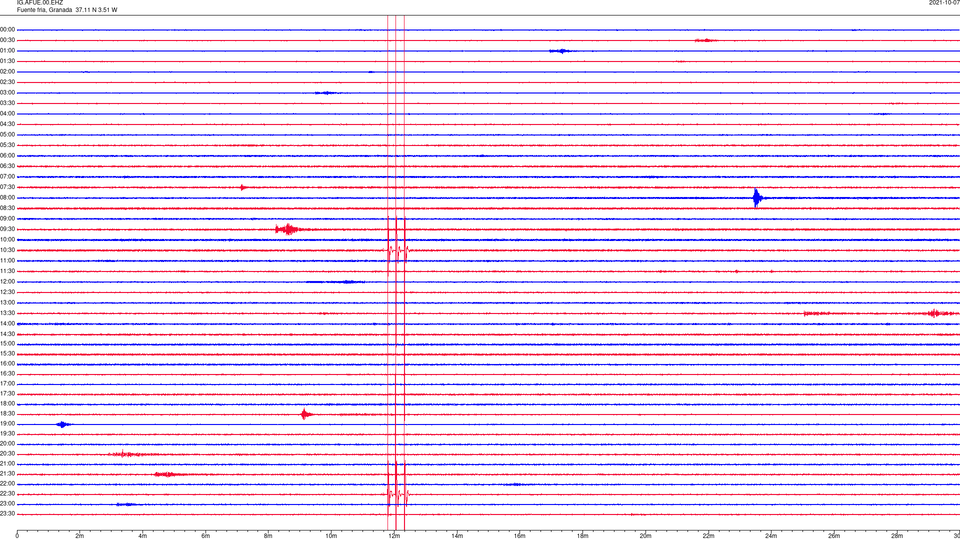Select the 09:30 trace time label
The width and height of the screenshot is (960, 540).
tap(7, 230)
